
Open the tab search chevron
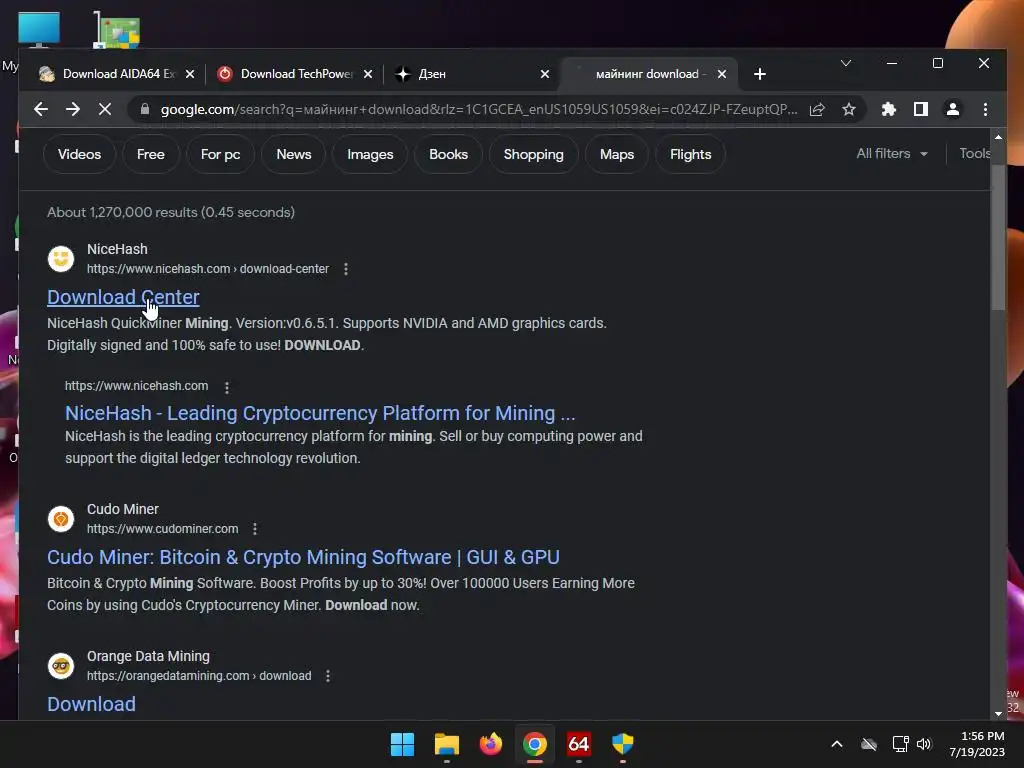(x=846, y=63)
